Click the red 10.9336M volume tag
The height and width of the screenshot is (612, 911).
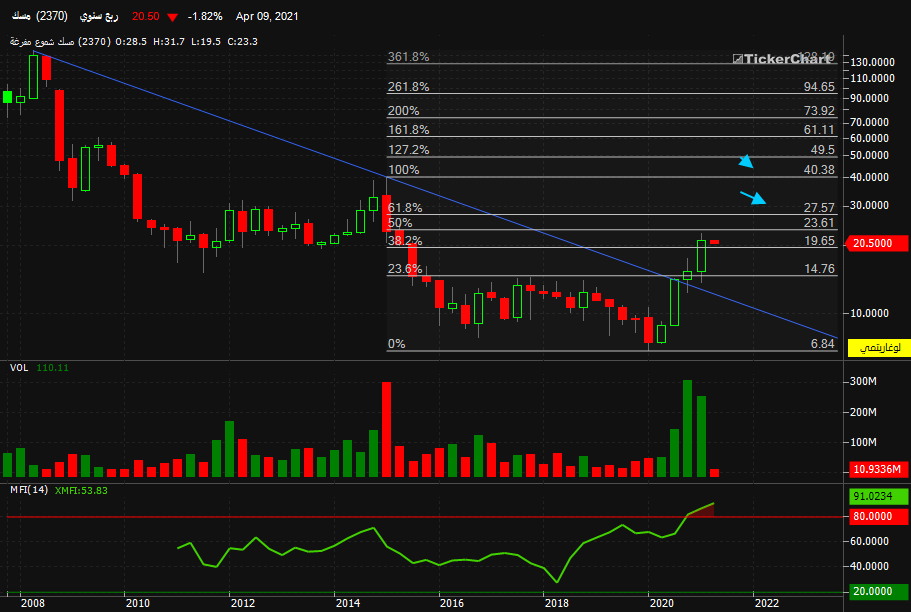(878, 469)
